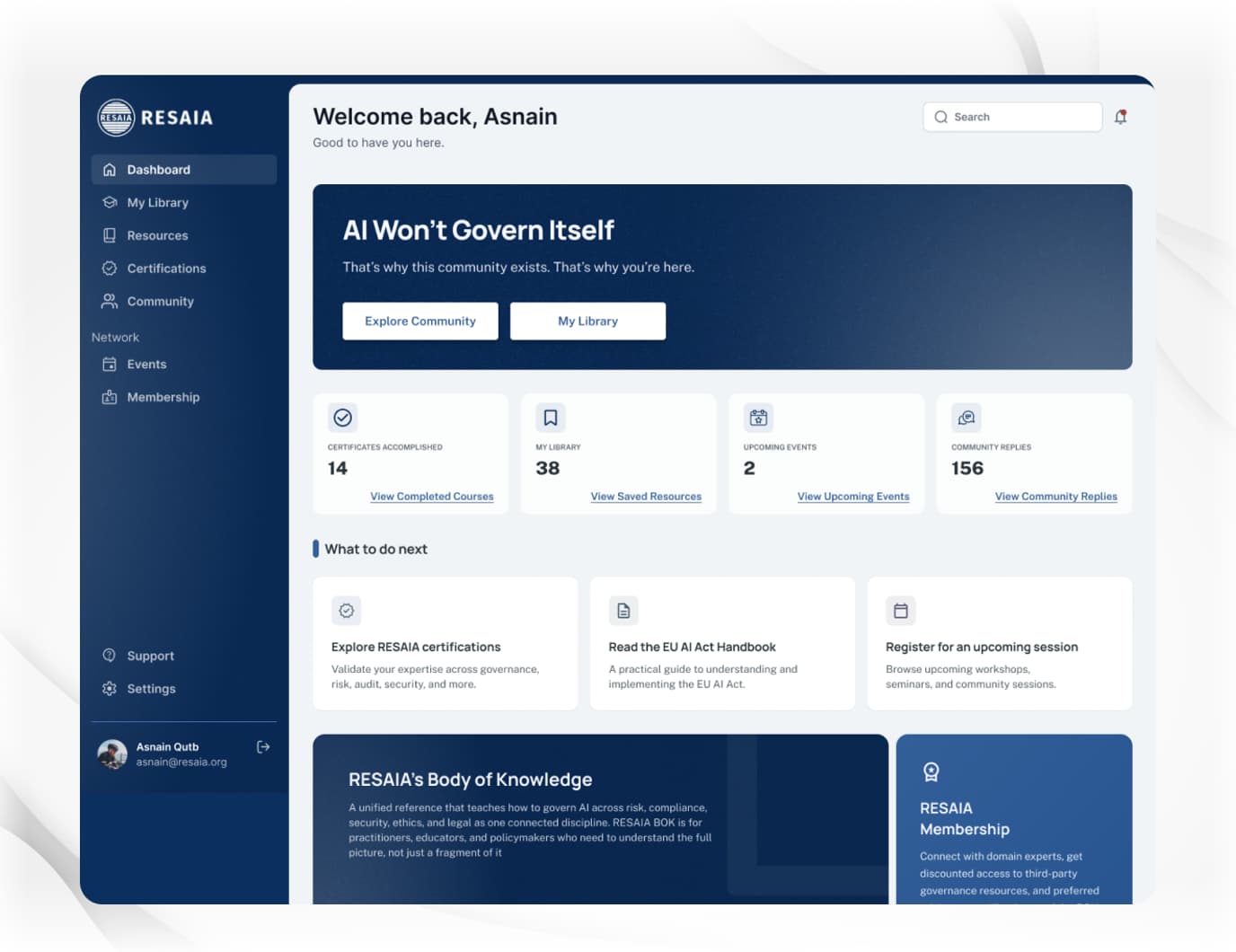This screenshot has height=952, width=1236.
Task: Click the My Library count 38
Action: (548, 469)
